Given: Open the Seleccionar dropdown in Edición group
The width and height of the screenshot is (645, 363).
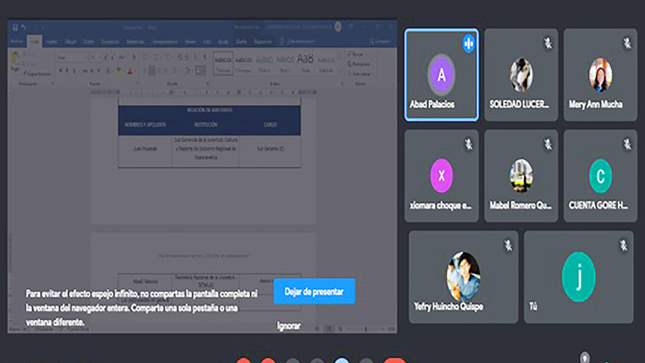Looking at the screenshot, I should click(359, 74).
